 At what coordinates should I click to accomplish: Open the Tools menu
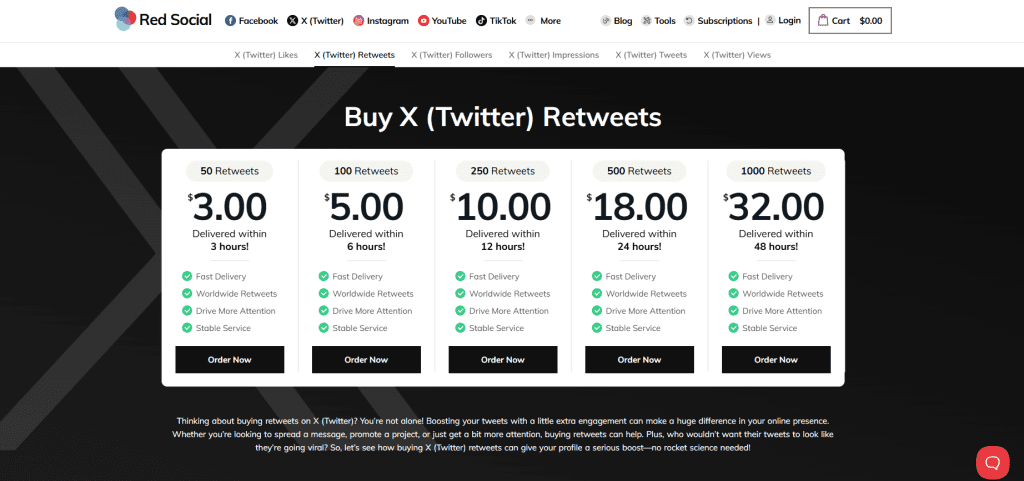(x=658, y=21)
